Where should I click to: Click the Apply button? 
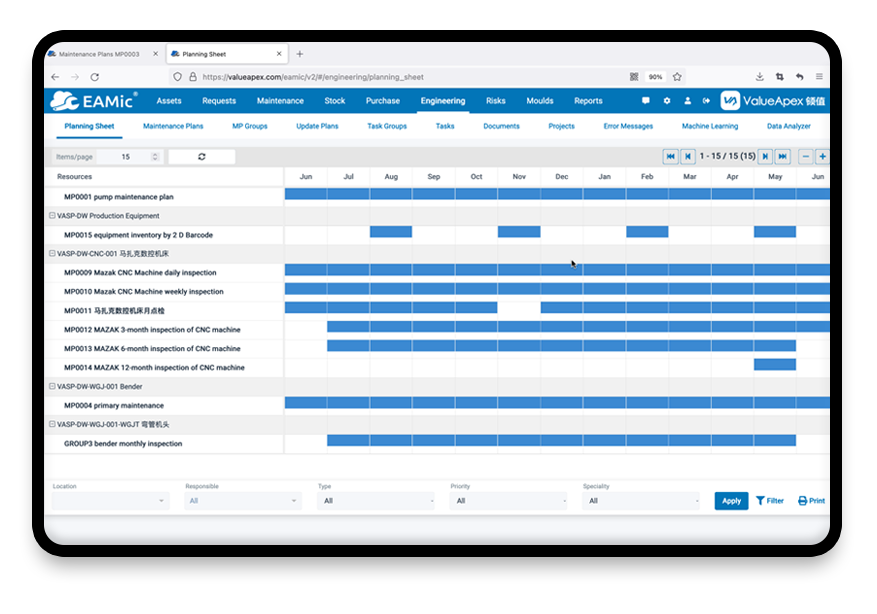[731, 501]
